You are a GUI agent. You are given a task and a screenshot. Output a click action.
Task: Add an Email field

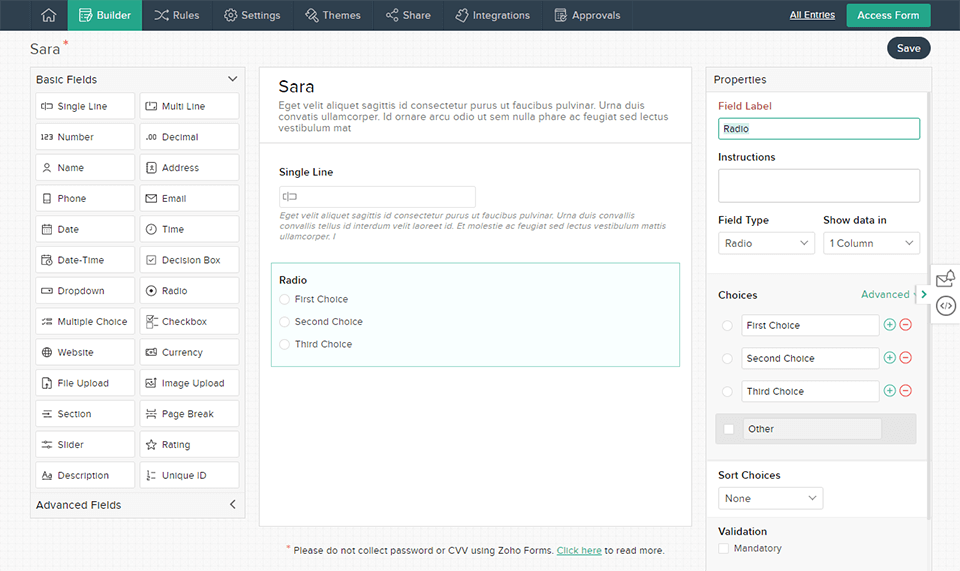(189, 198)
